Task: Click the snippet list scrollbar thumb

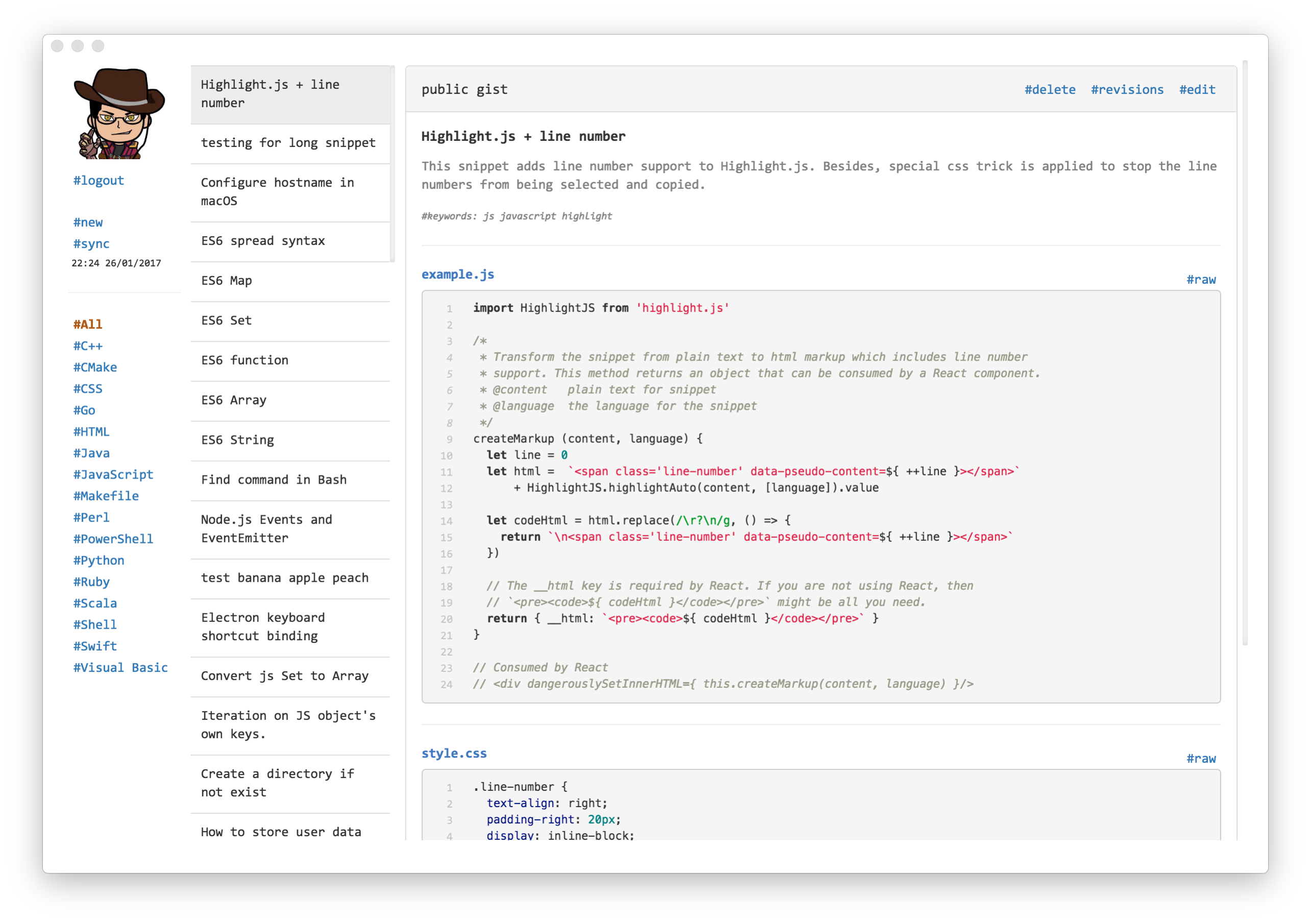Action: (x=392, y=164)
